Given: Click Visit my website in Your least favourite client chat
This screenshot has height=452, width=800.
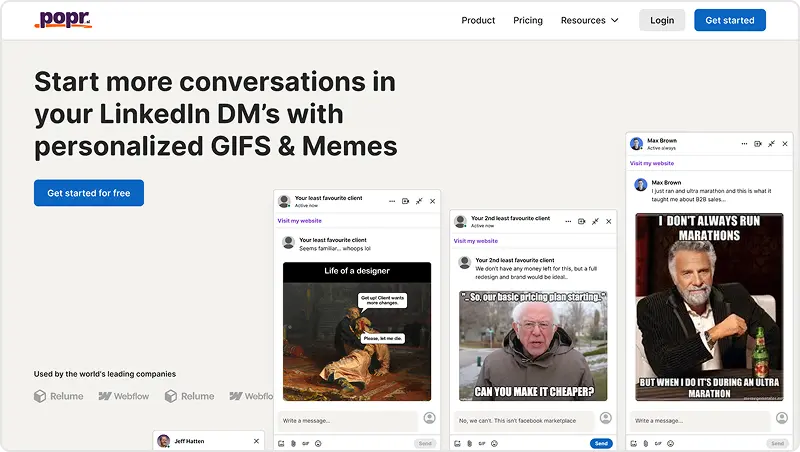Looking at the screenshot, I should point(299,221).
